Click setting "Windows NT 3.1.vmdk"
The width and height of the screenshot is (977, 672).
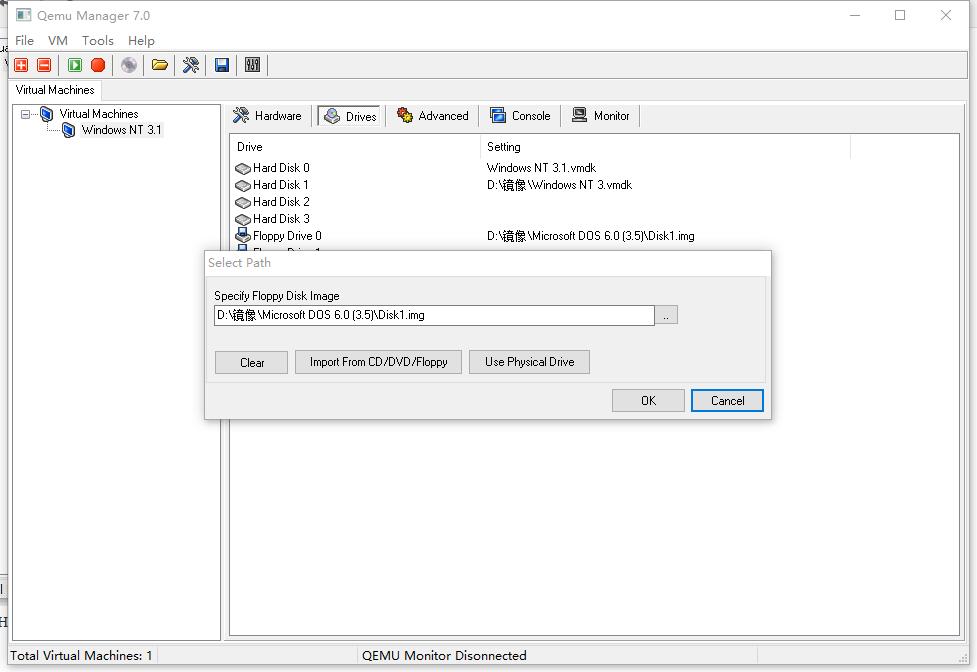click(x=541, y=168)
